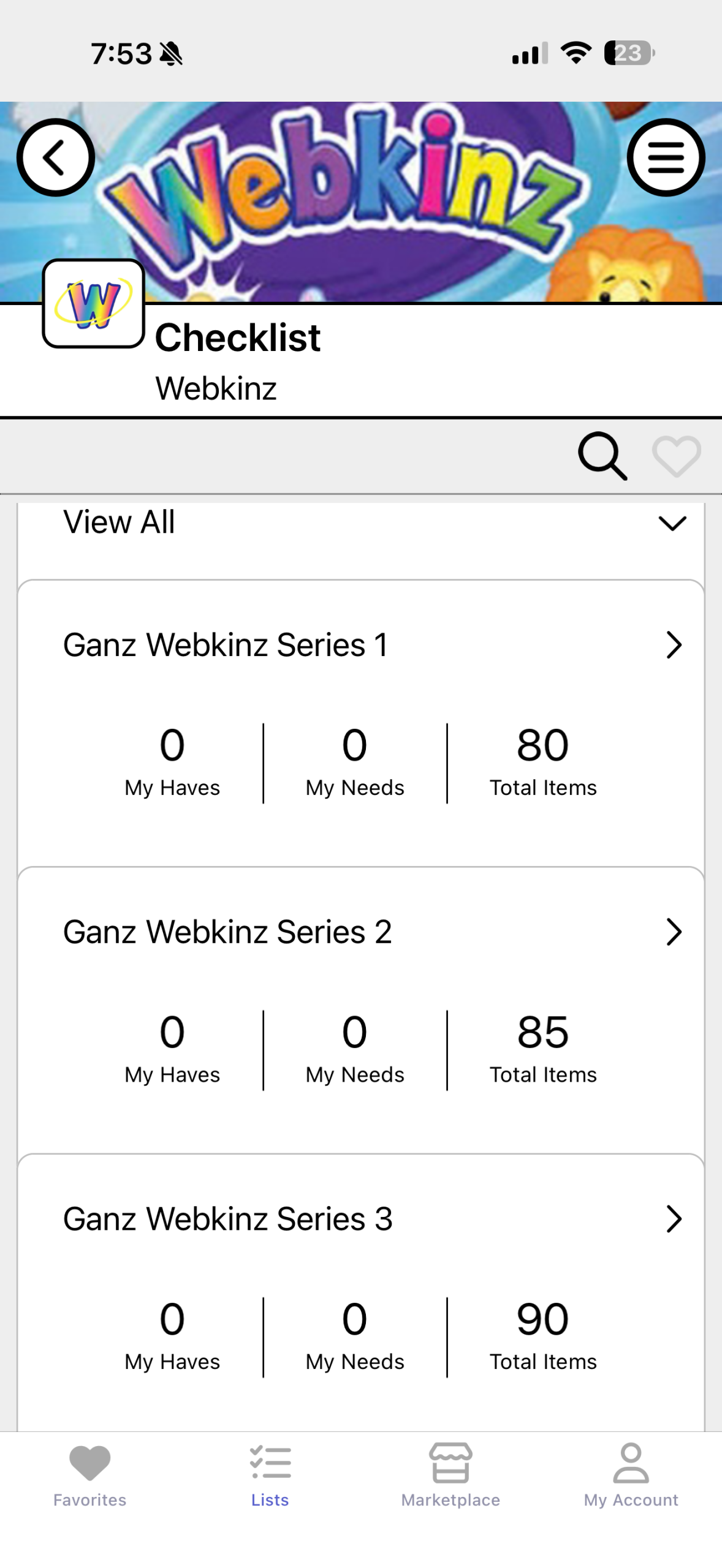Tap the magnifying glass search icon
Viewport: 722px width, 1568px height.
tap(602, 456)
